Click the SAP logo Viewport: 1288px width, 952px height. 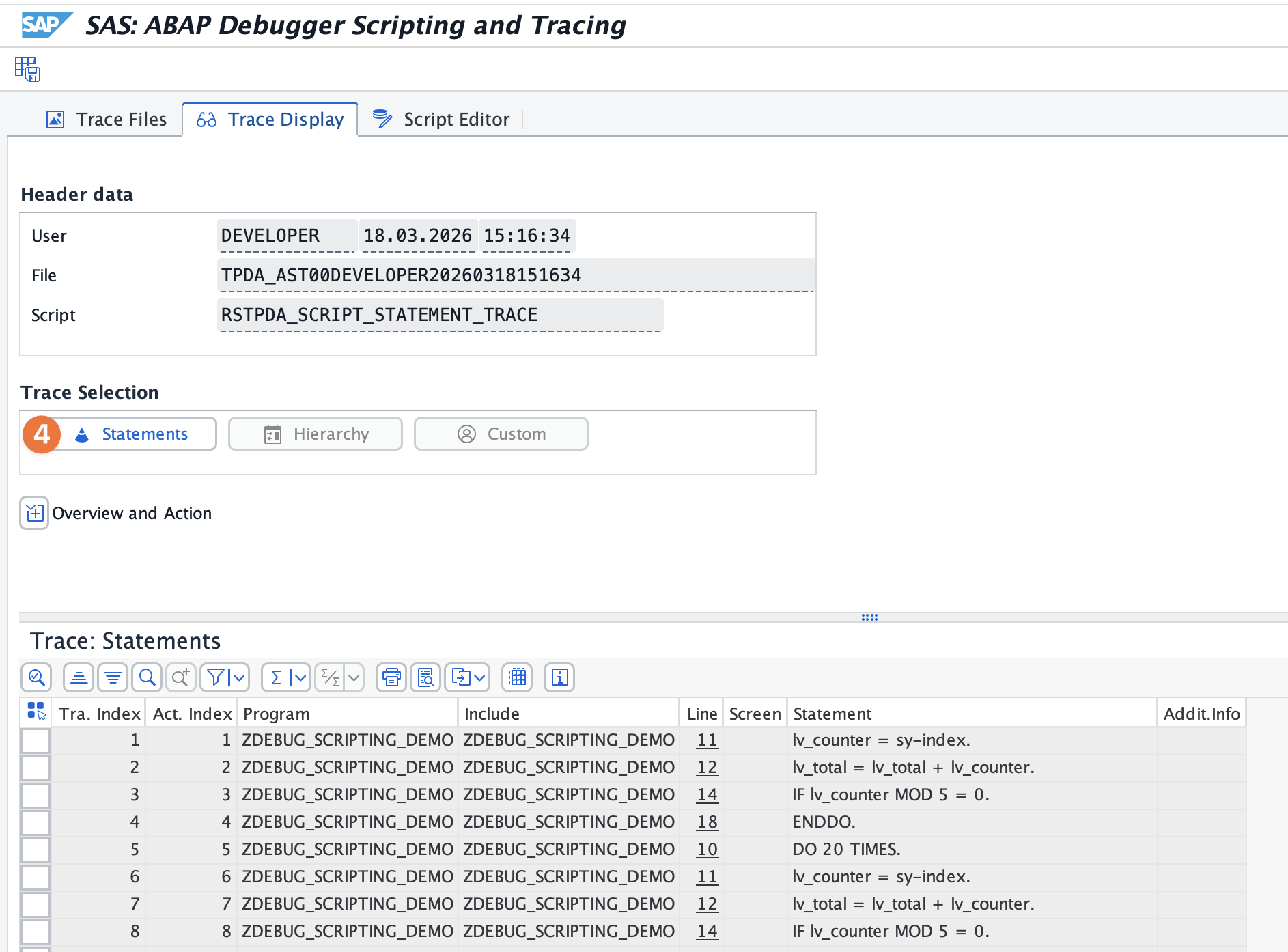point(46,25)
